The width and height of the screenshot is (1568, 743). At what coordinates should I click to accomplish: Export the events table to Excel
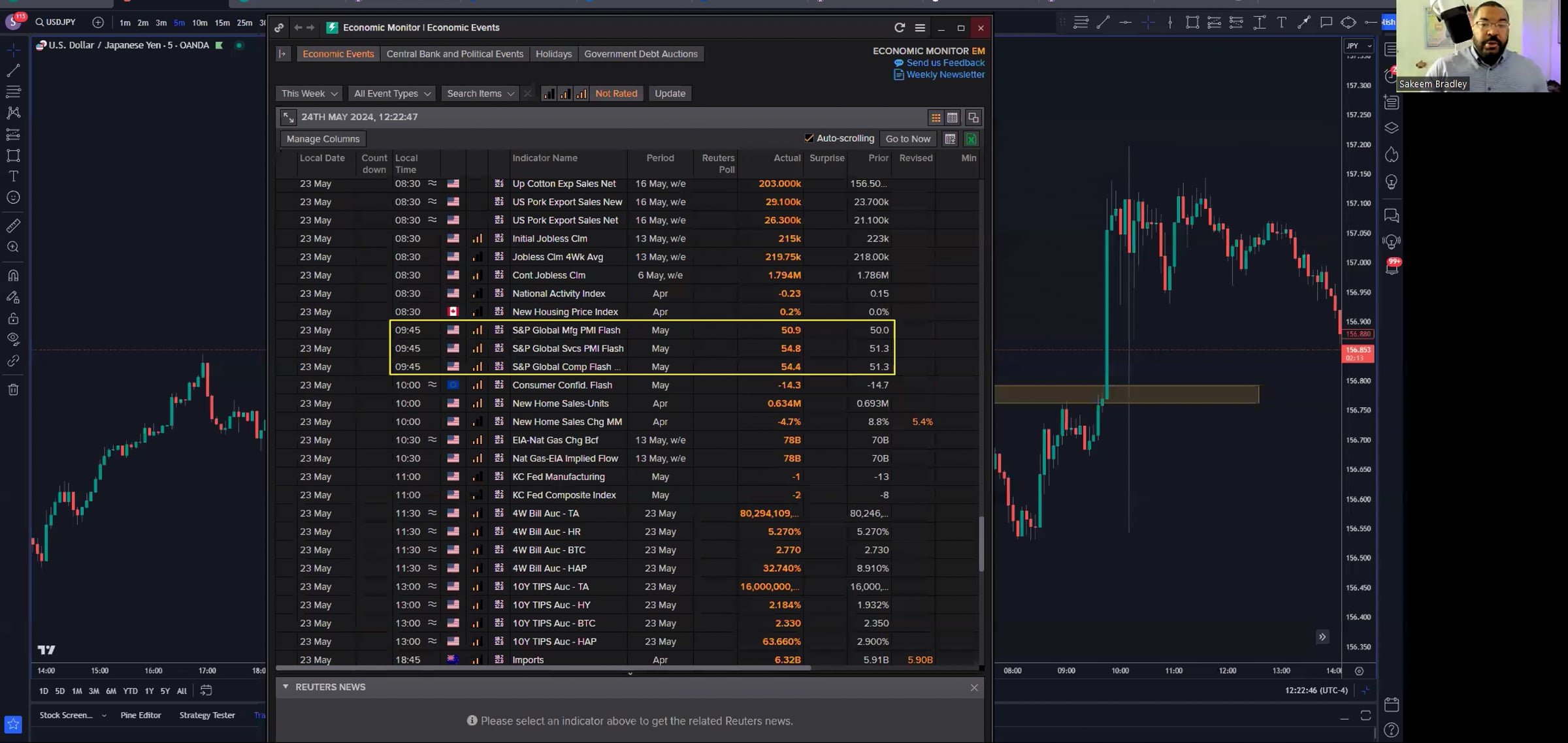pos(972,139)
